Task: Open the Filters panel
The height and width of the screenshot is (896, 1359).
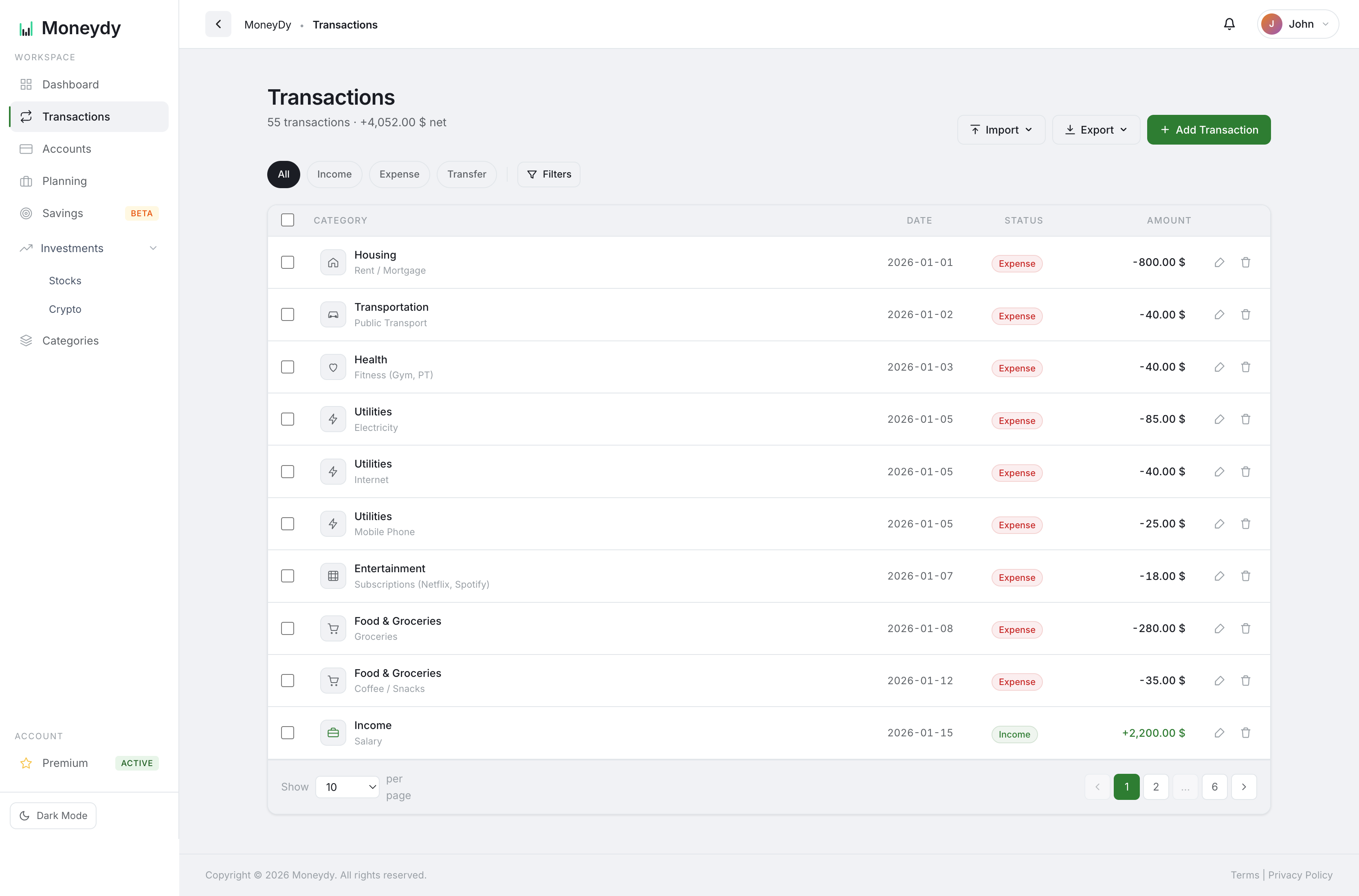Action: coord(549,174)
